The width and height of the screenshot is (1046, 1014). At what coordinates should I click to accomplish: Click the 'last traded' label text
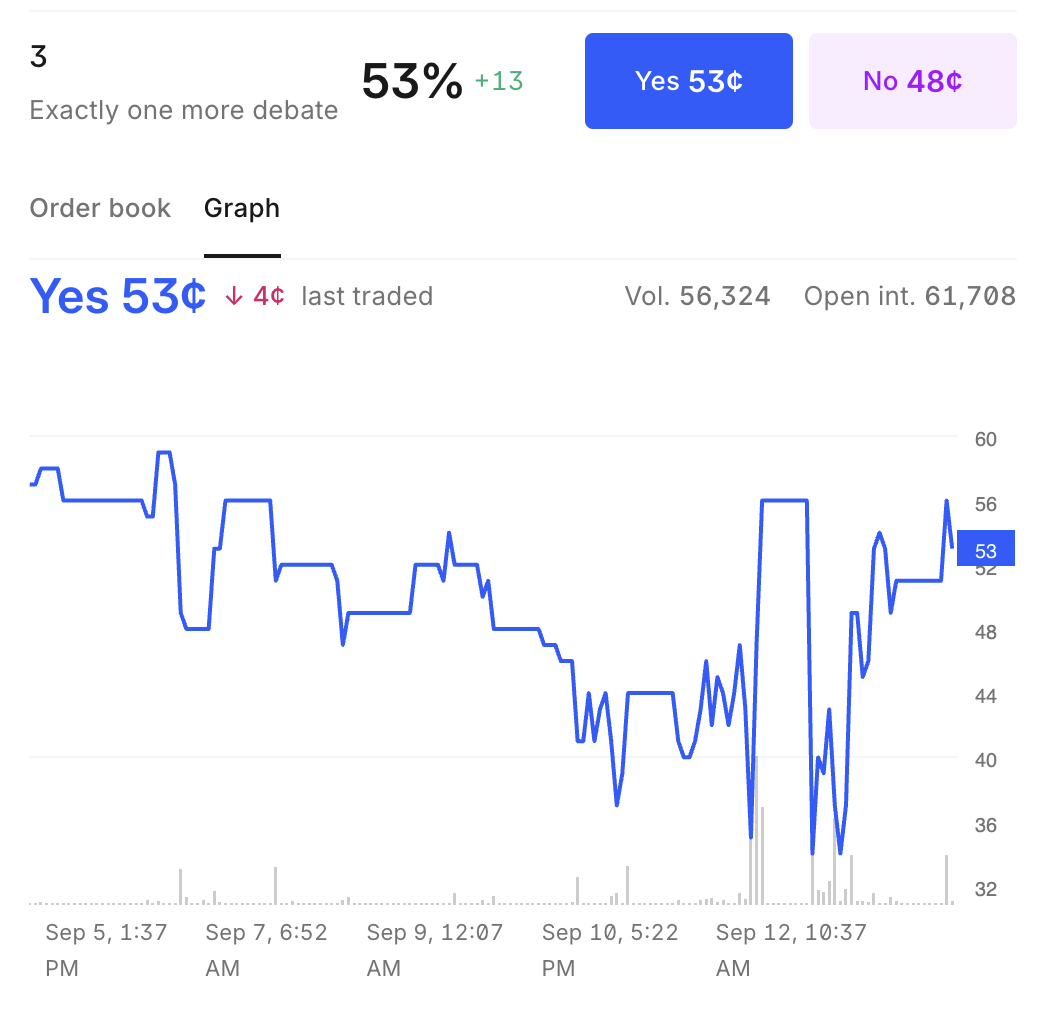367,296
